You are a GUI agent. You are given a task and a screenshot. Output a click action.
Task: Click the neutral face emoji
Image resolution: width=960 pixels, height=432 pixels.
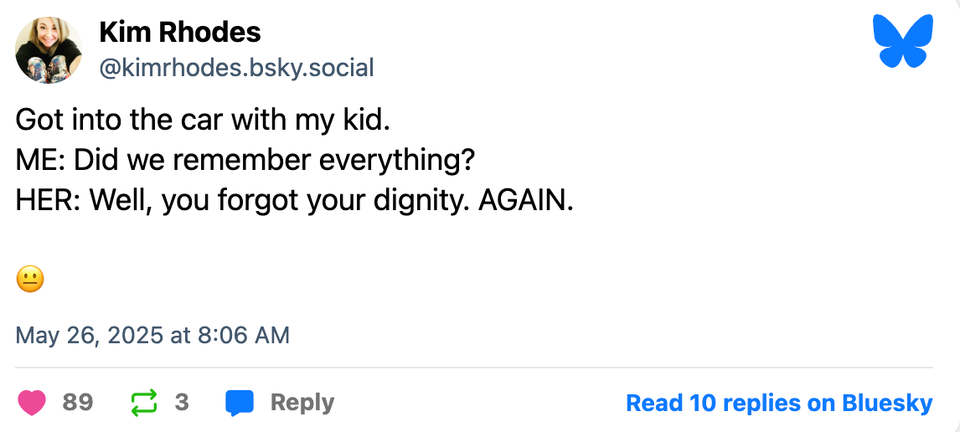30,280
